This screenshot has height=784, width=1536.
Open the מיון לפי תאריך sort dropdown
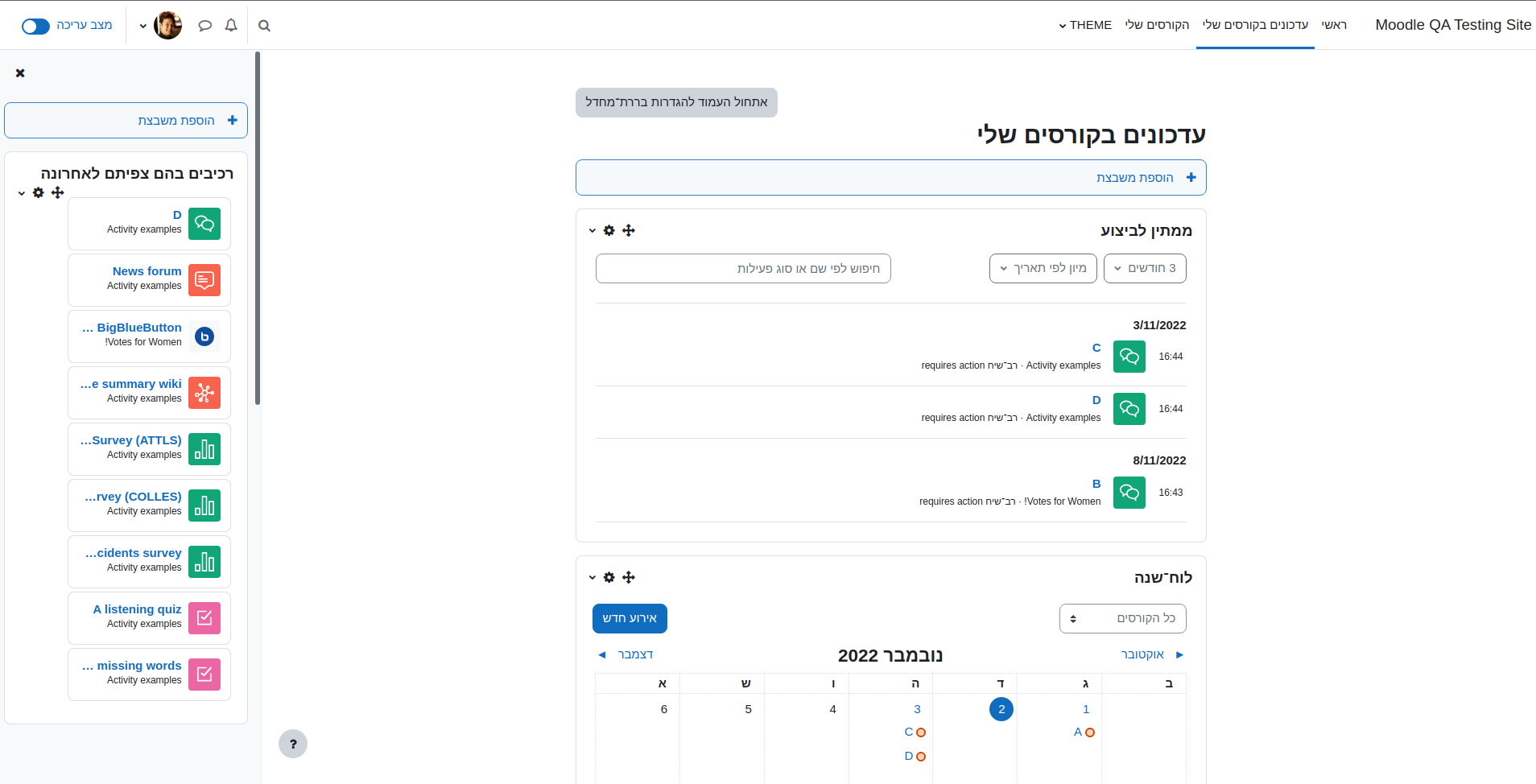click(x=1043, y=268)
